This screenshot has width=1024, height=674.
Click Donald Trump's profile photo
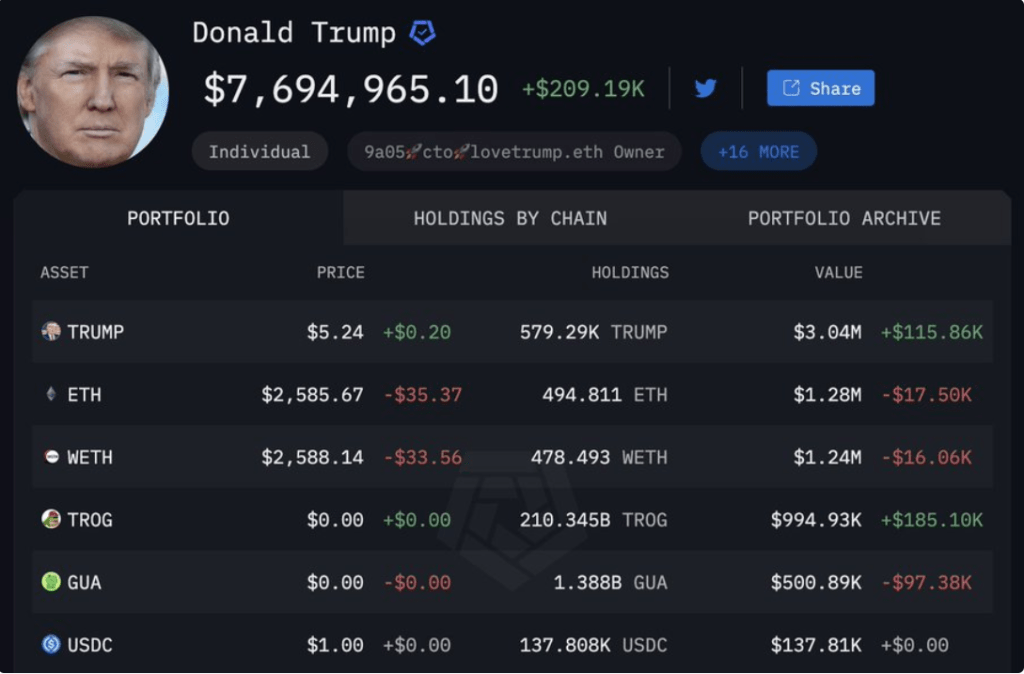(91, 90)
